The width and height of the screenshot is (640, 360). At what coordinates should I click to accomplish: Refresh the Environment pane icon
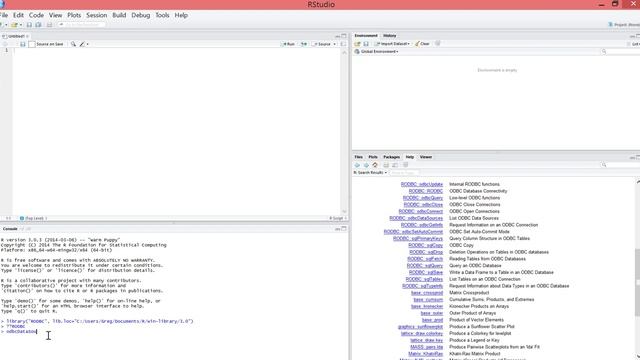click(438, 44)
